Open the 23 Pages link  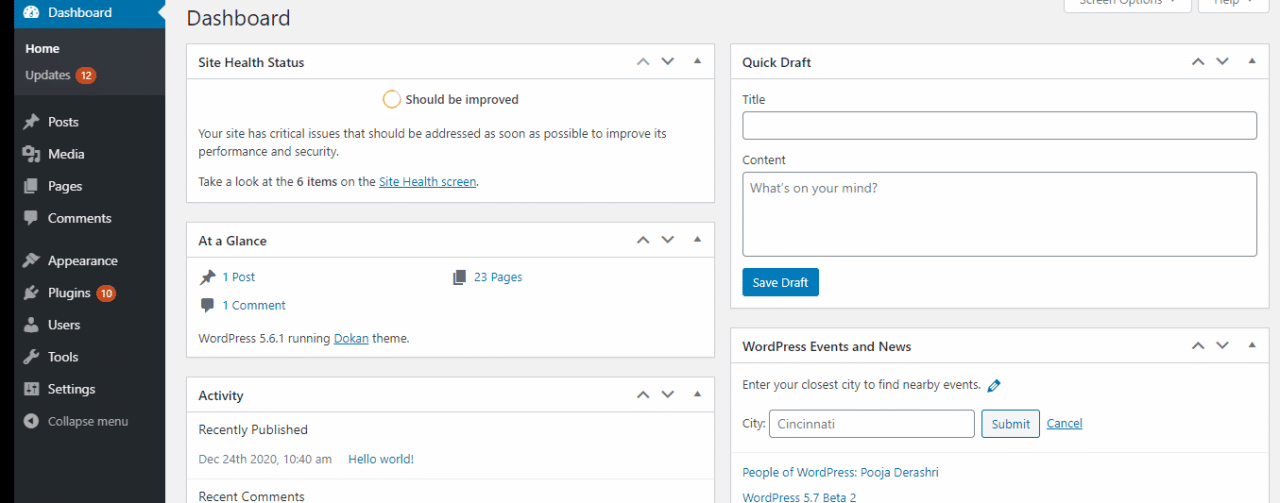coord(498,277)
